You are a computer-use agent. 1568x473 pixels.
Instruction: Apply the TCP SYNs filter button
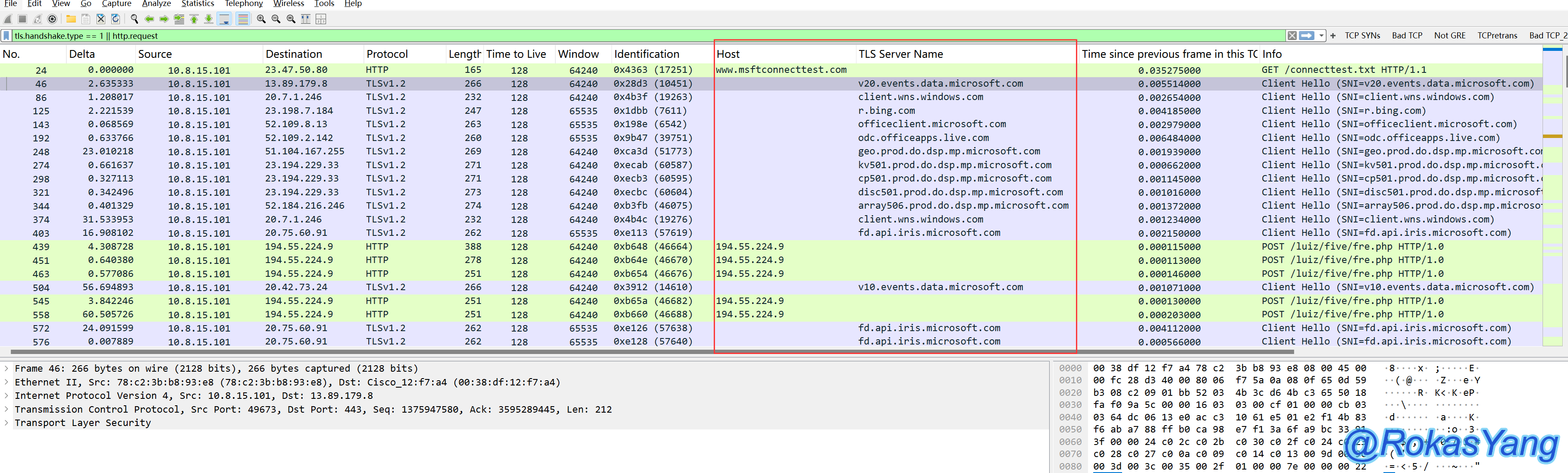click(x=1362, y=36)
